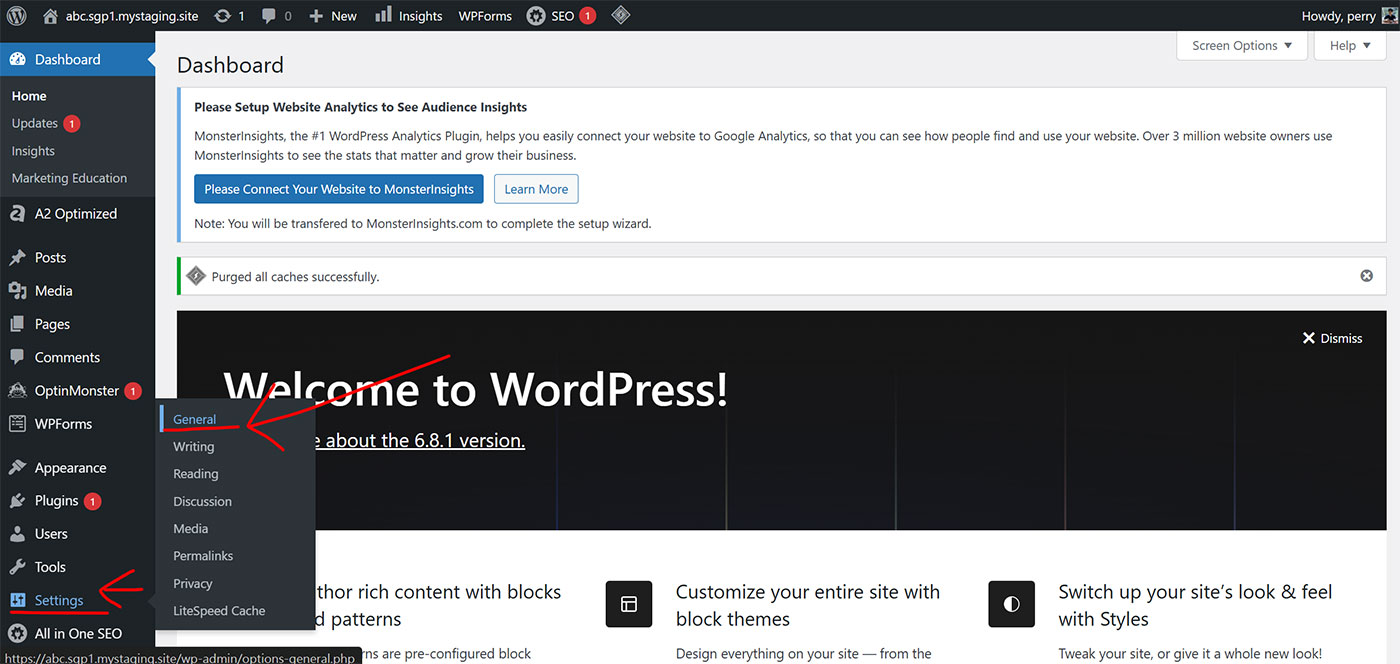This screenshot has height=664, width=1400.
Task: Choose Reading from the Settings submenu
Action: (x=196, y=473)
